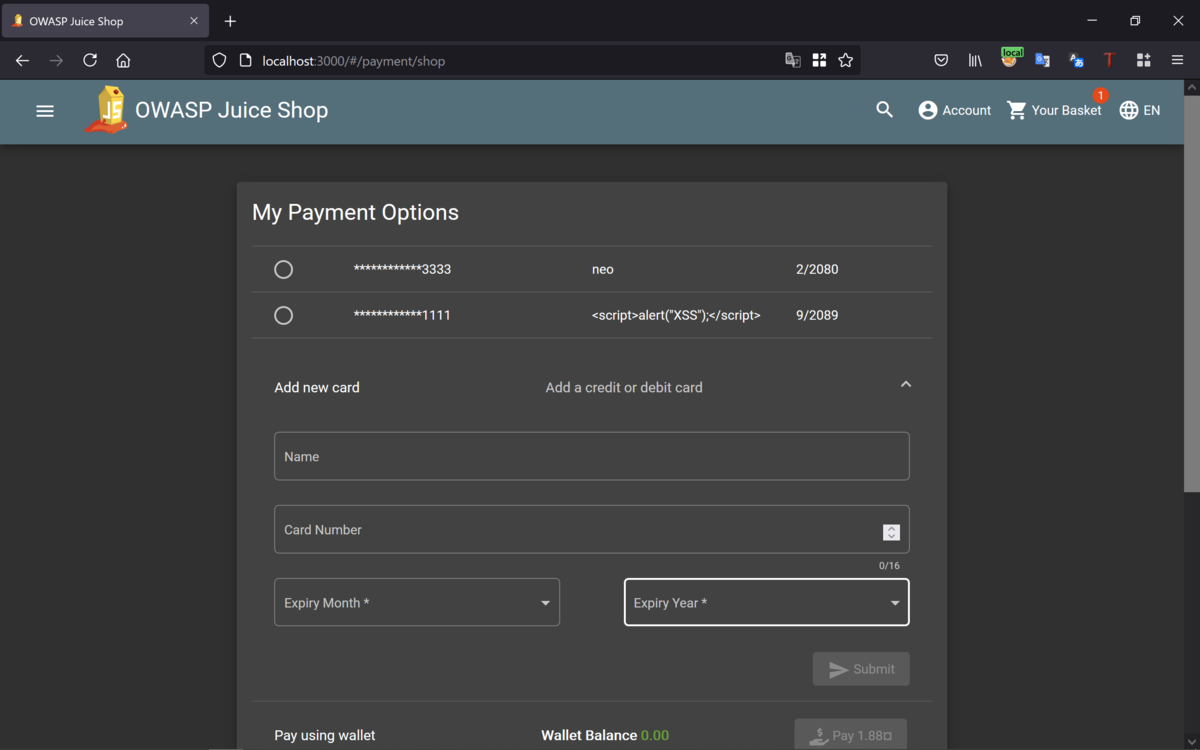
Task: Open the Account menu
Action: click(x=954, y=110)
